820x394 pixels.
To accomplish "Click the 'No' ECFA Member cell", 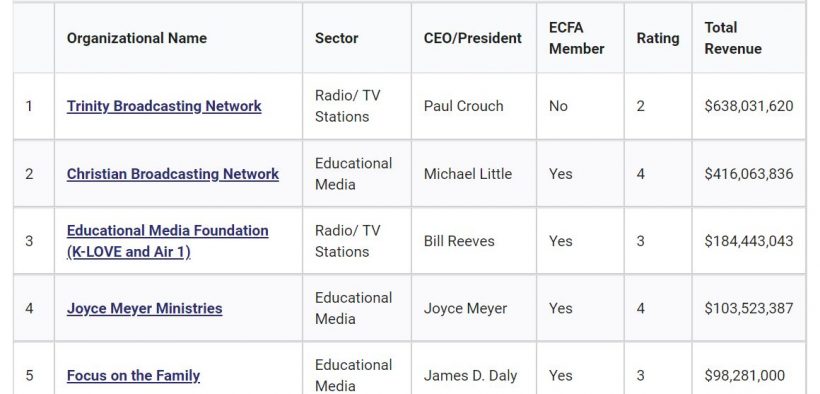I will [x=580, y=106].
